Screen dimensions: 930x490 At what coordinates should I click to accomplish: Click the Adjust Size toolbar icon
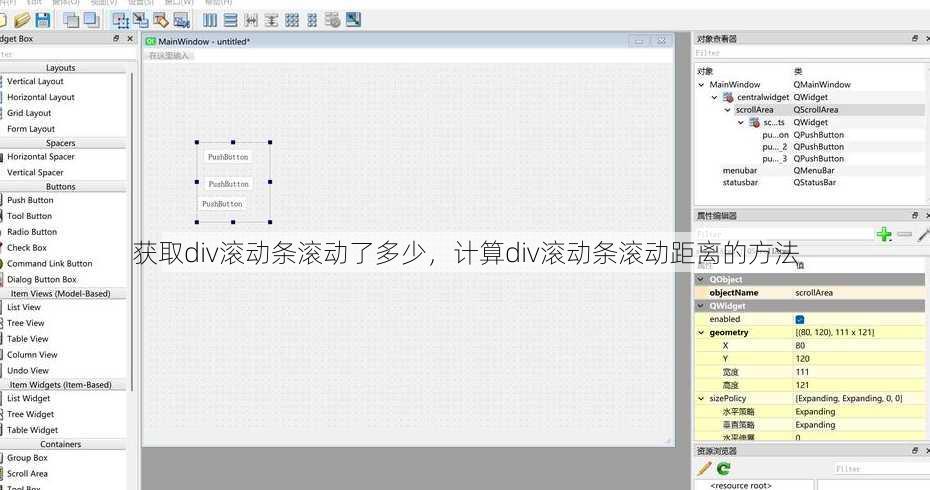tap(353, 20)
